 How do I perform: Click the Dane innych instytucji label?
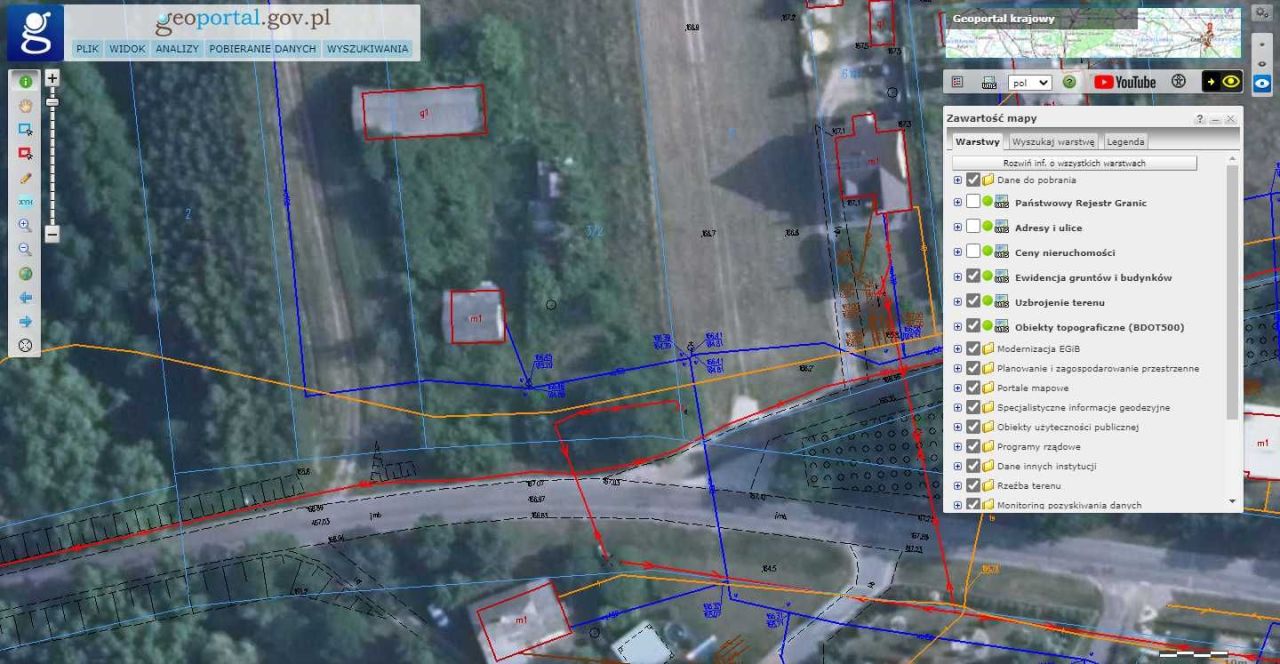[1046, 466]
